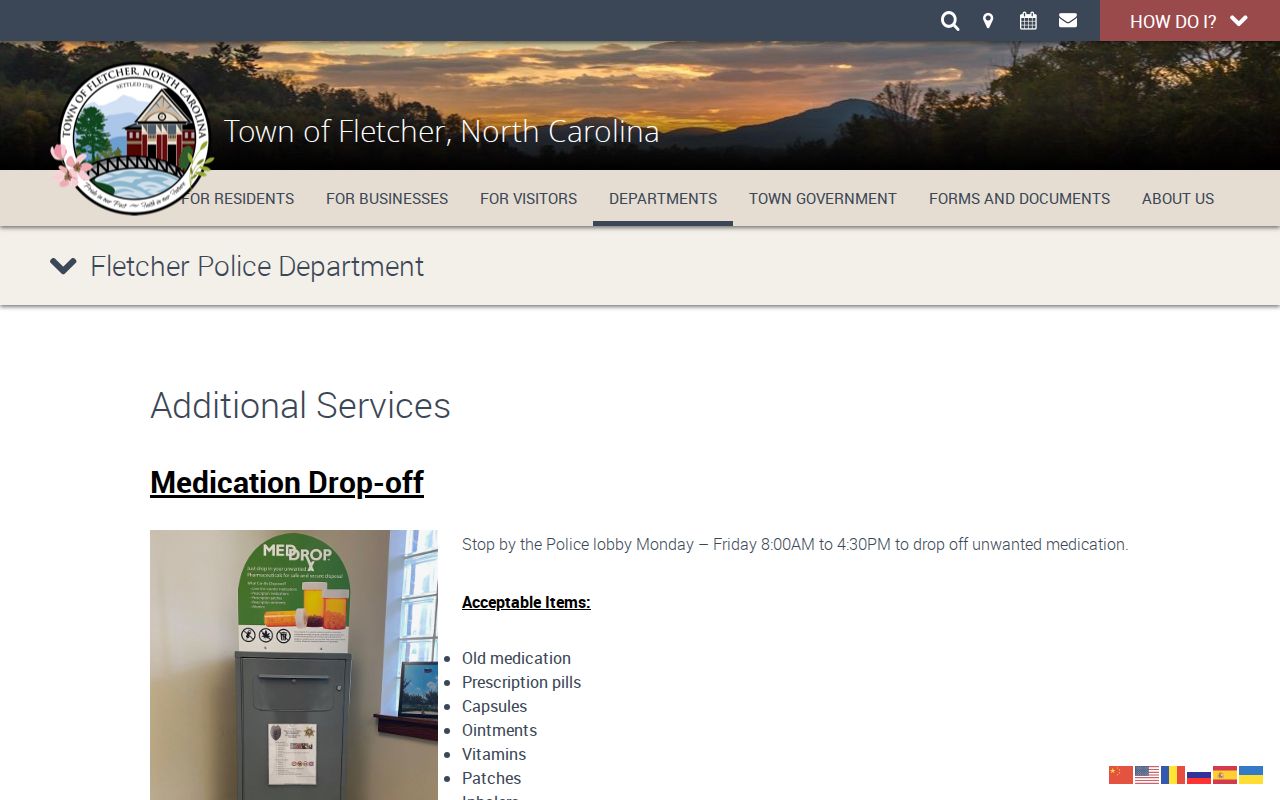Click the Ointments list item
This screenshot has height=800, width=1280.
(499, 730)
